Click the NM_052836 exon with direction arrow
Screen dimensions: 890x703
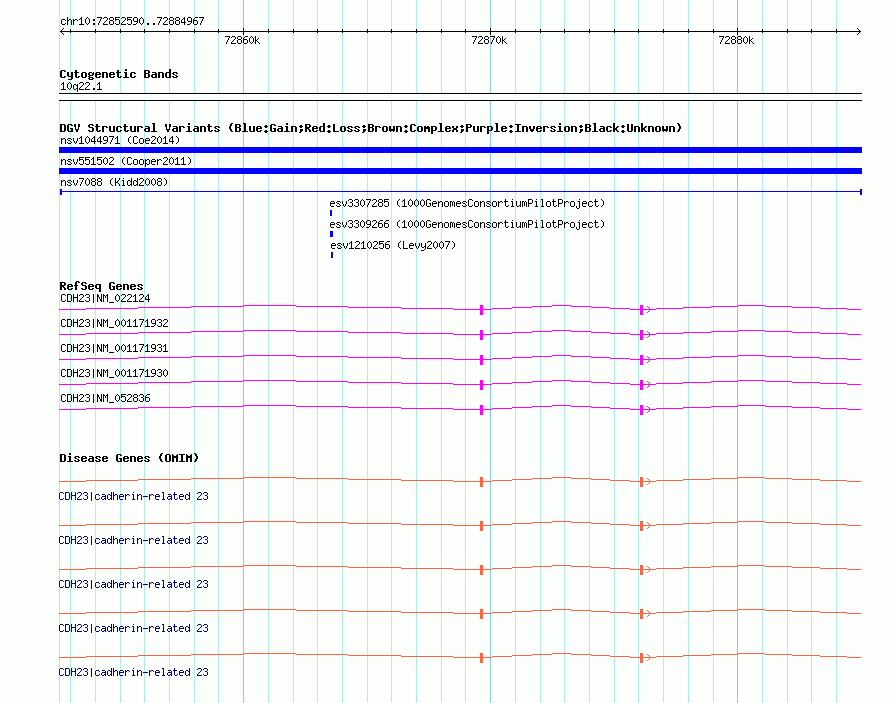(641, 410)
